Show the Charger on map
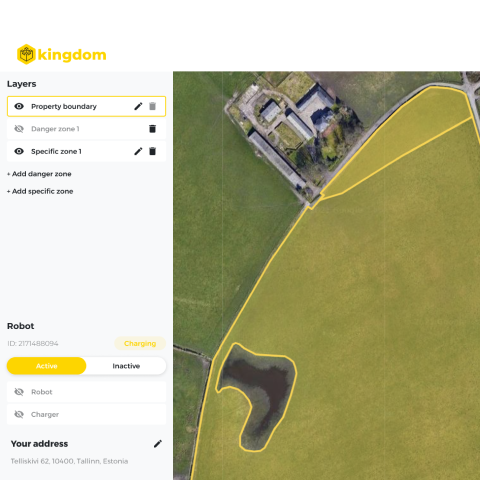This screenshot has height=480, width=480. click(x=19, y=414)
